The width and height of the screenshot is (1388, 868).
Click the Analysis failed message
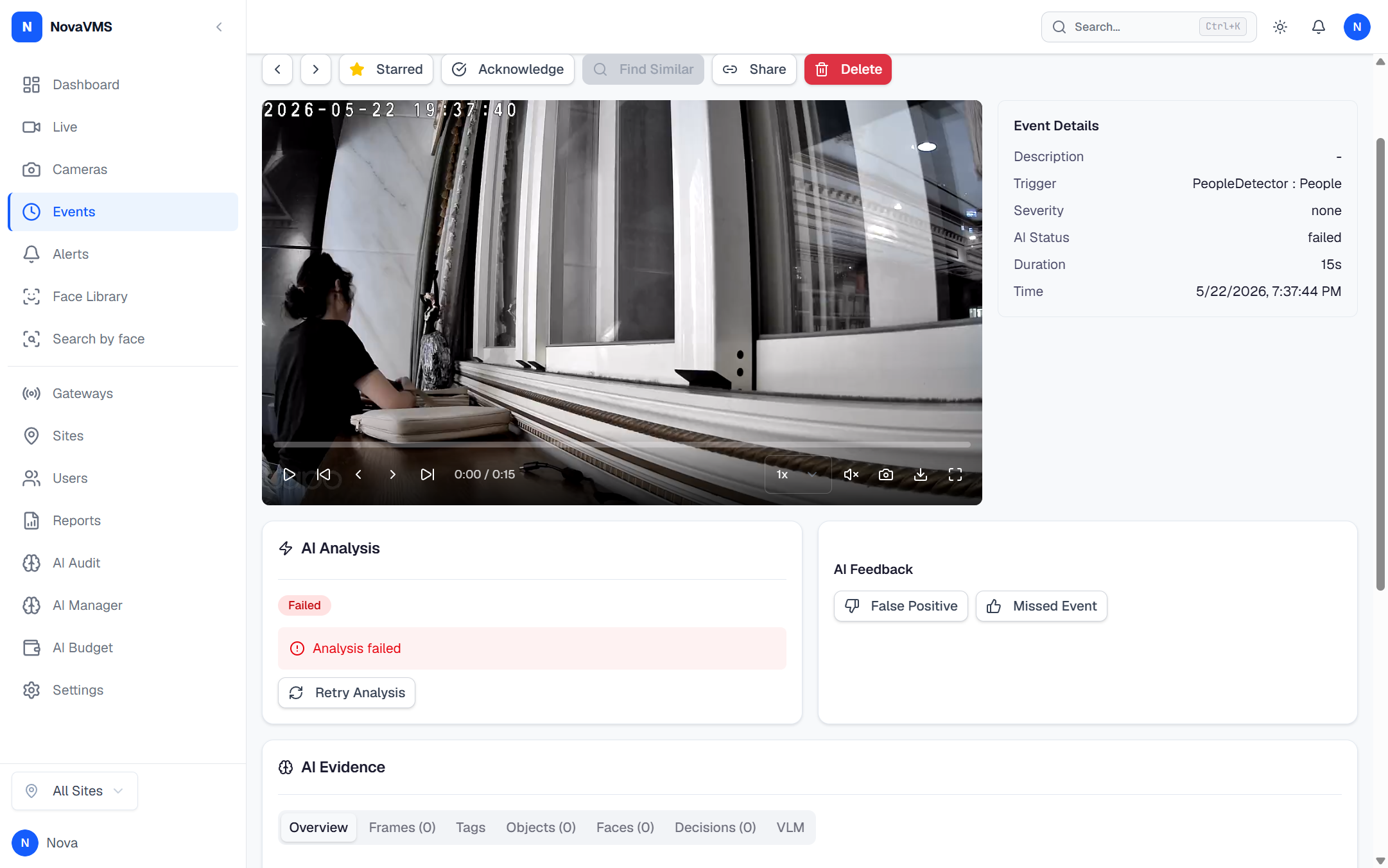coord(532,648)
